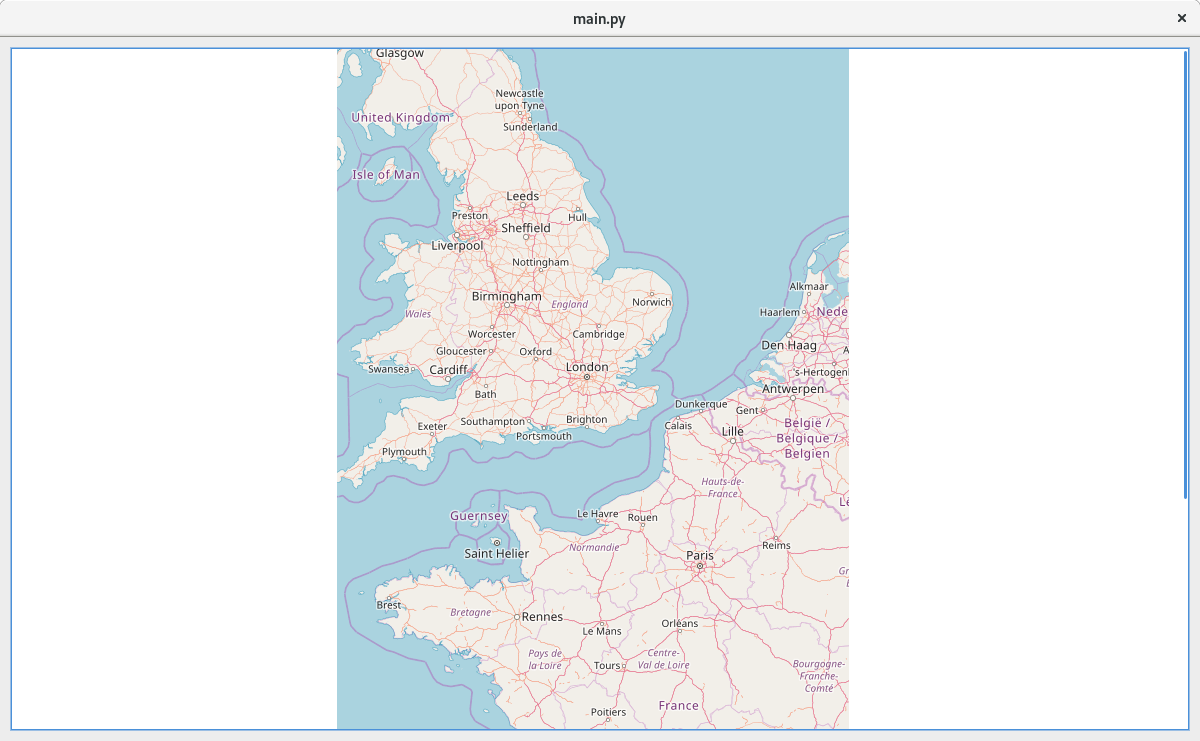The image size is (1200, 741).
Task: Click the London city marker
Action: pyautogui.click(x=587, y=377)
